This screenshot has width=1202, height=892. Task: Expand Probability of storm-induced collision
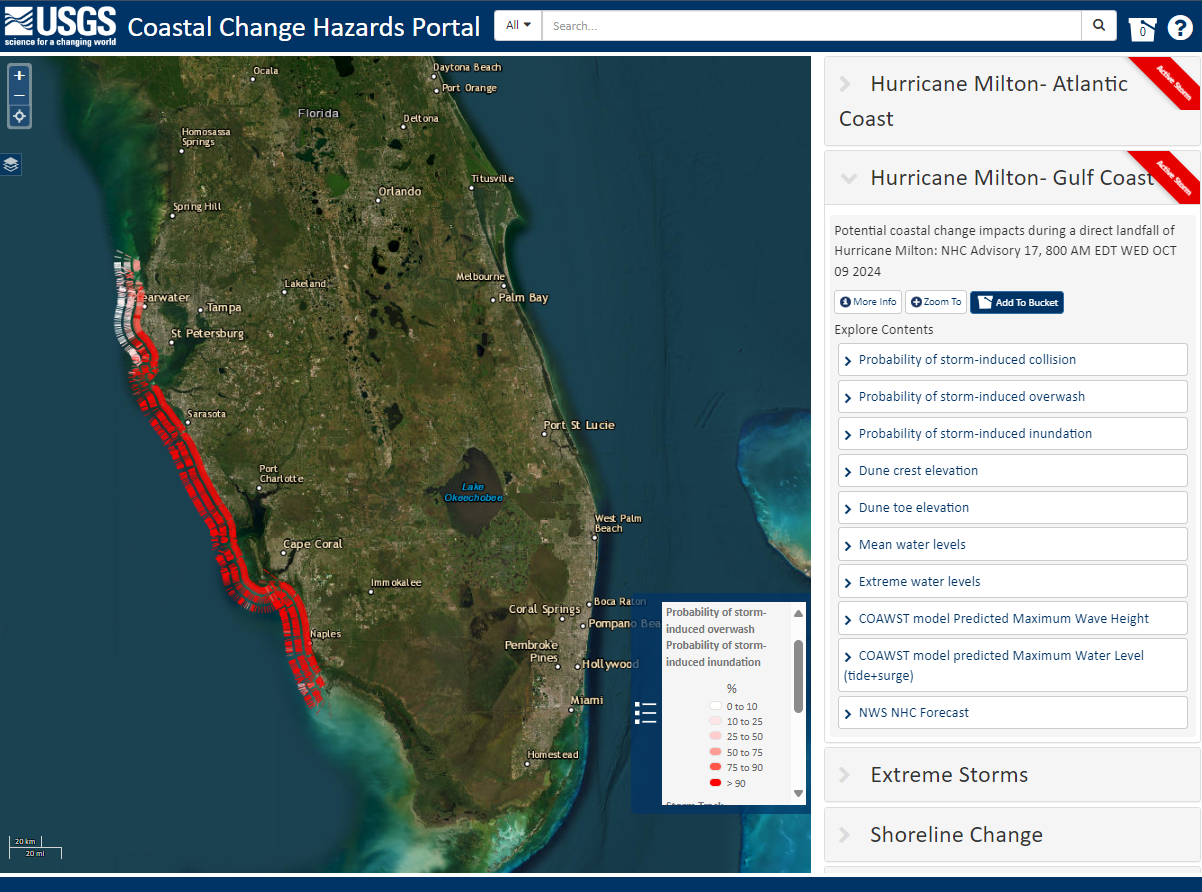[1012, 360]
